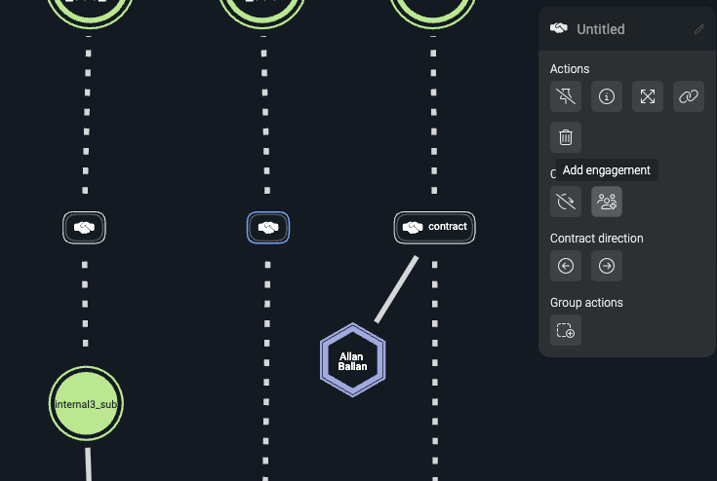The height and width of the screenshot is (481, 717).
Task: Click the chain link icon
Action: pyautogui.click(x=688, y=97)
